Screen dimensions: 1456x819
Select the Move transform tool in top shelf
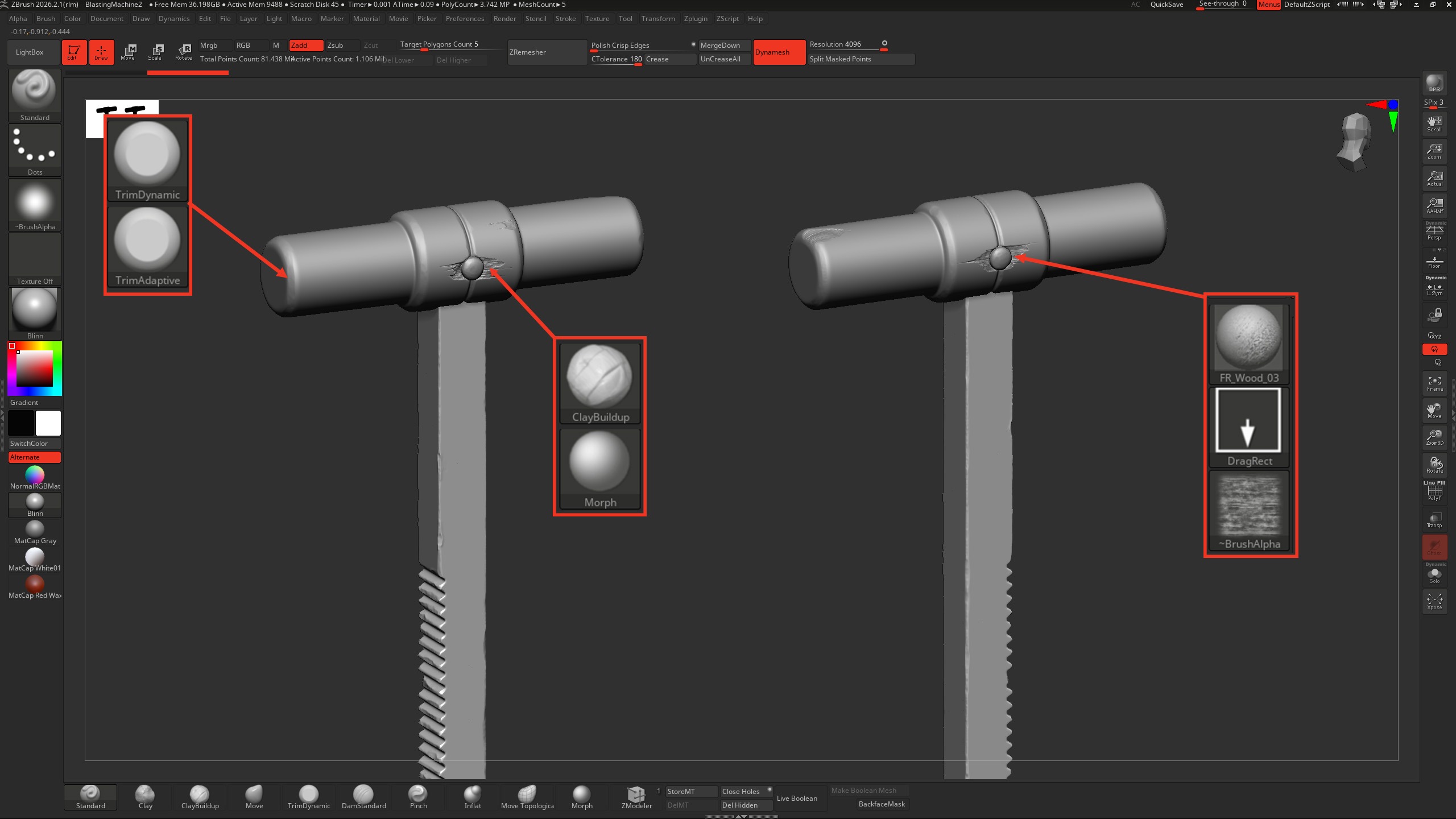(129, 52)
